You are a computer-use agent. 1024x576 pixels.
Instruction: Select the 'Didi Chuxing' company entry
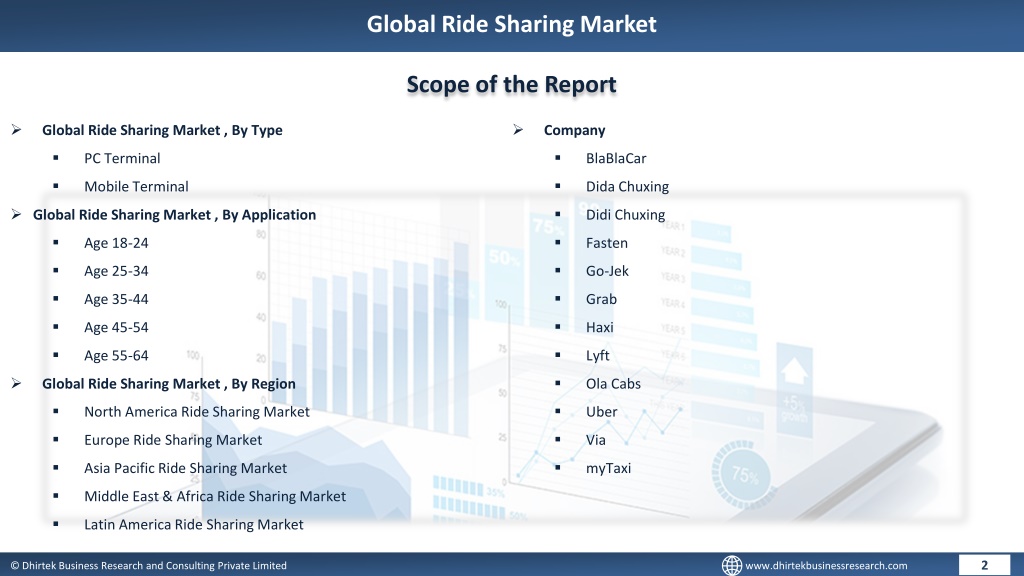pos(625,214)
